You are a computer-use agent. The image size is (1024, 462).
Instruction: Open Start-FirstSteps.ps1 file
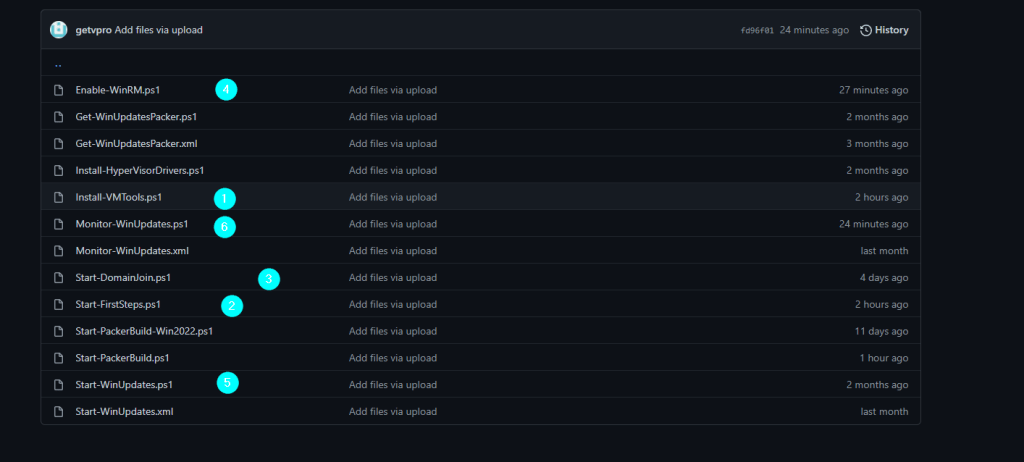[118, 304]
